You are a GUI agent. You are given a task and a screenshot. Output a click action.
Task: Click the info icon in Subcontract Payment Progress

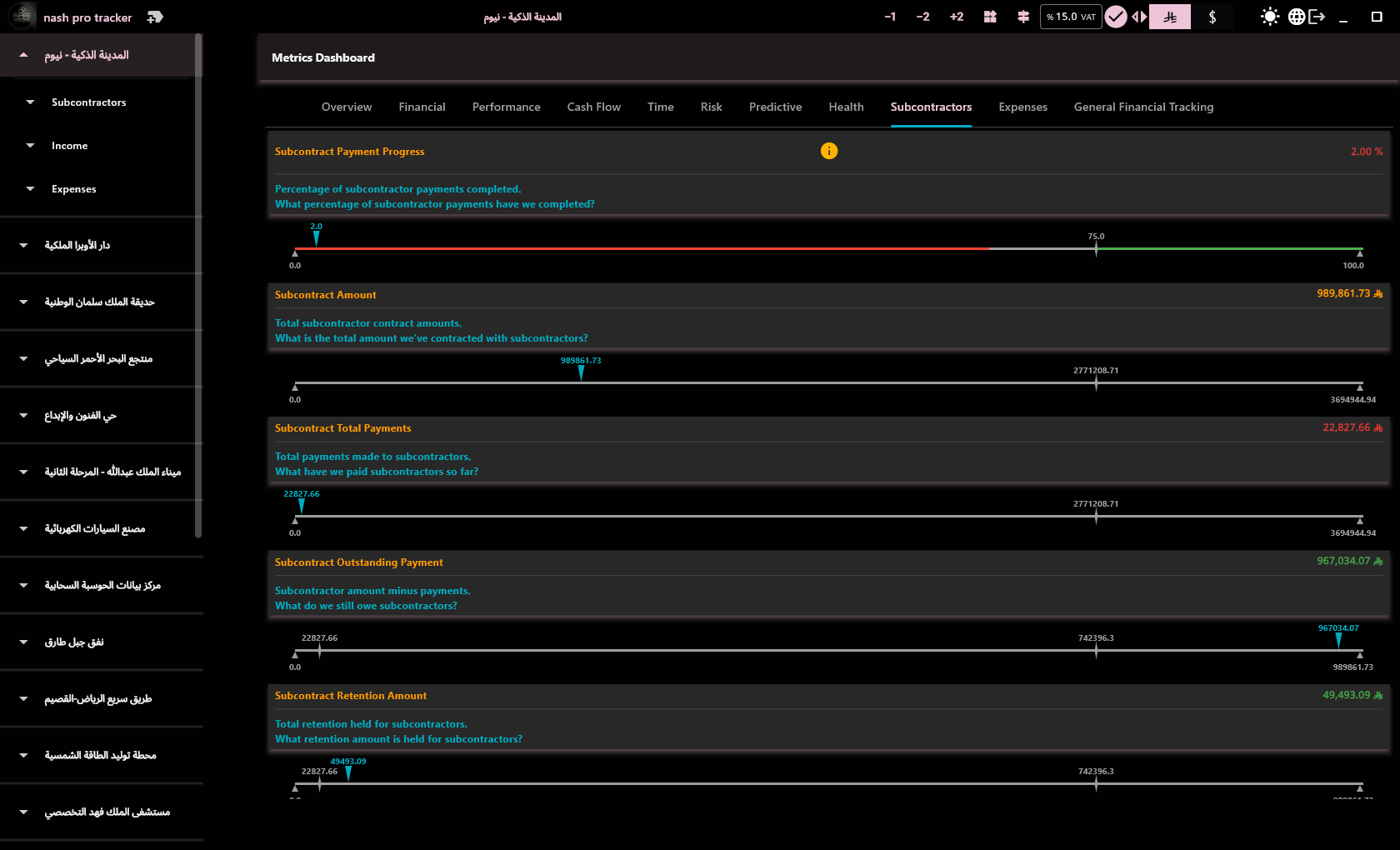tap(829, 151)
